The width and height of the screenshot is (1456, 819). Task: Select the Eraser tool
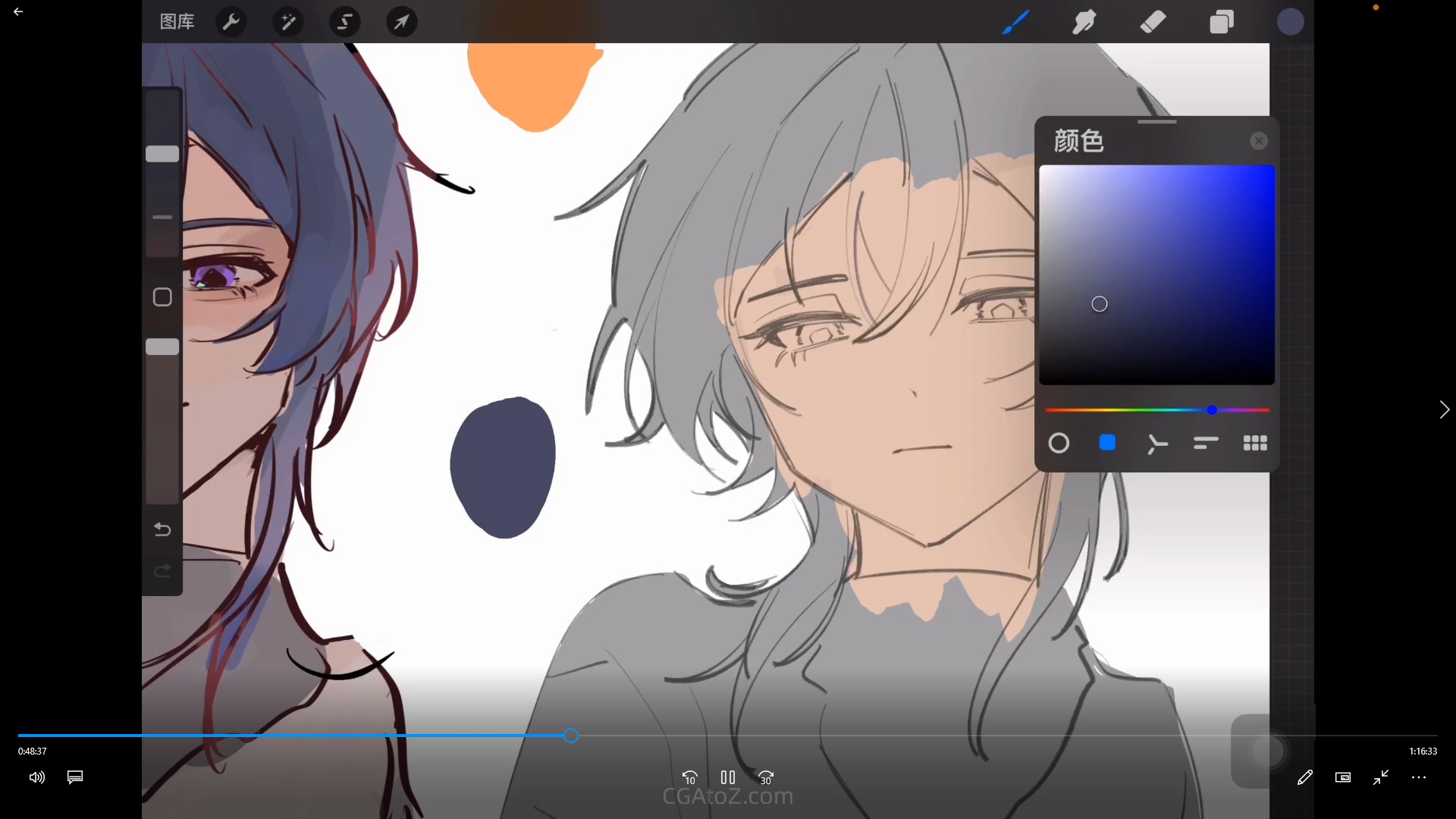(x=1153, y=22)
